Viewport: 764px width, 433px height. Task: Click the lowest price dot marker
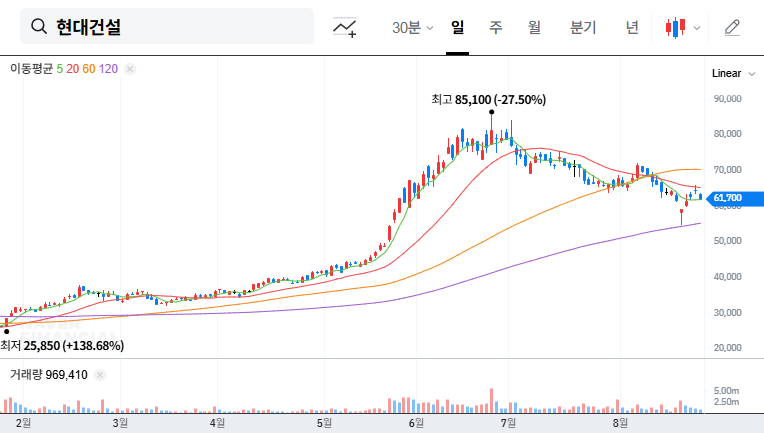coord(6,332)
